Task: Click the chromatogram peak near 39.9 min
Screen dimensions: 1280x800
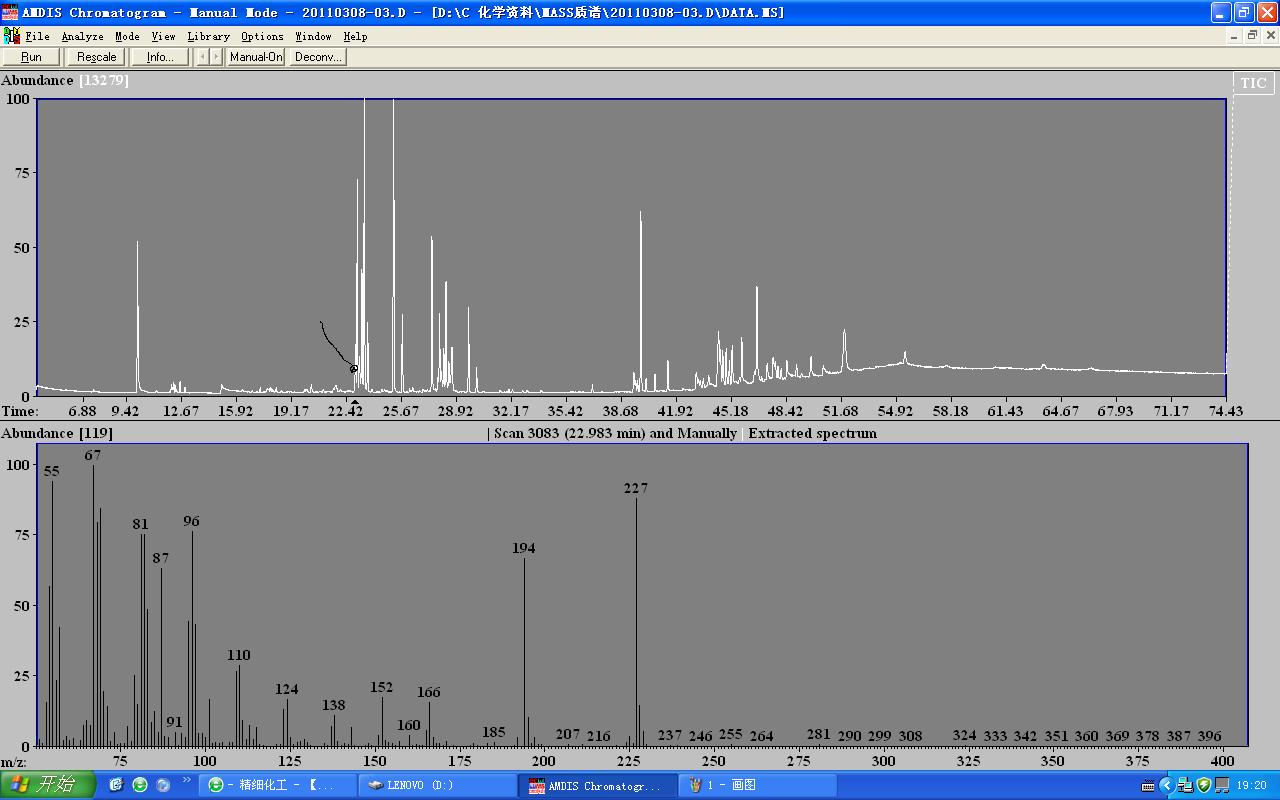Action: click(x=641, y=301)
